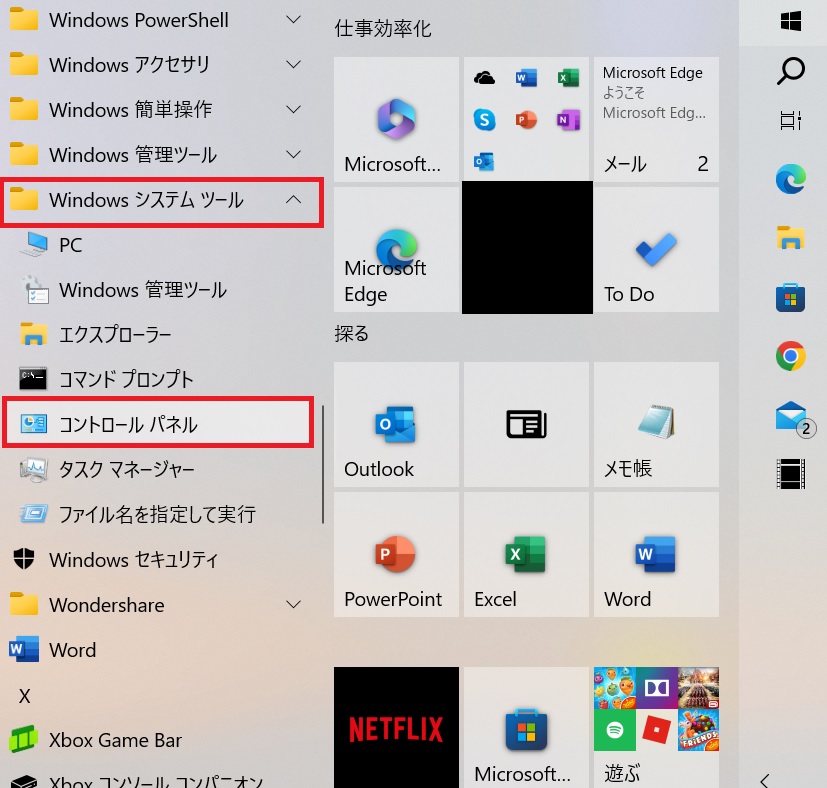This screenshot has width=827, height=788.
Task: Launch Excel from the small Office tile group
Action: tap(568, 78)
